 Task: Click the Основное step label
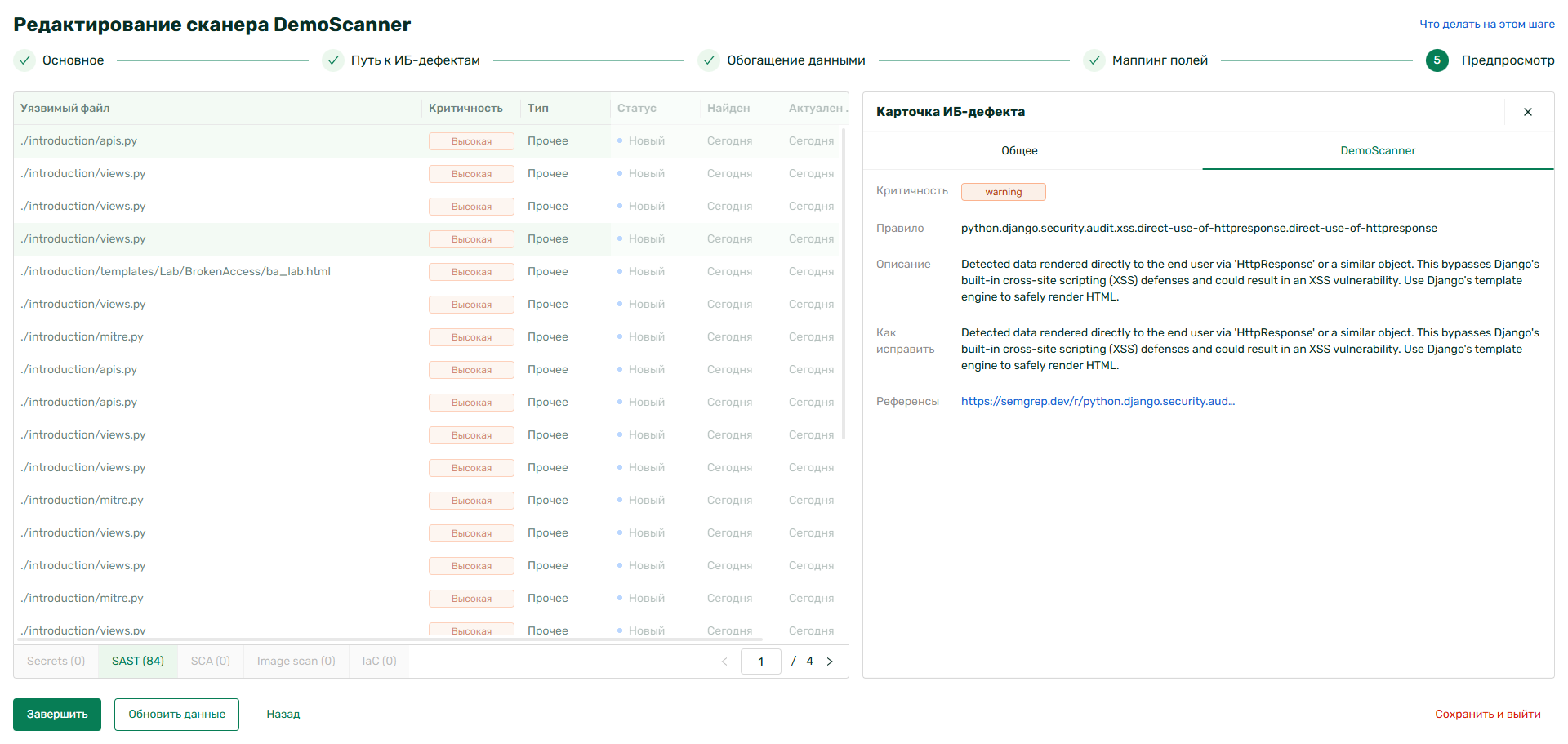(73, 60)
